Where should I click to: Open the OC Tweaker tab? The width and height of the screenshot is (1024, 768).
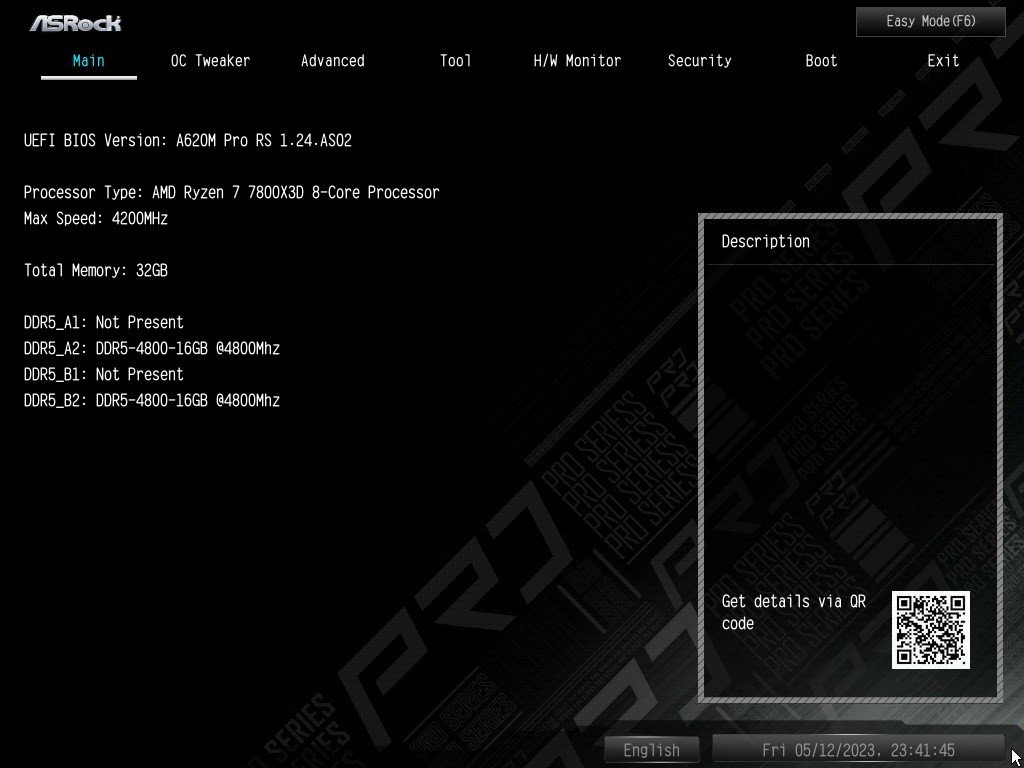[210, 61]
